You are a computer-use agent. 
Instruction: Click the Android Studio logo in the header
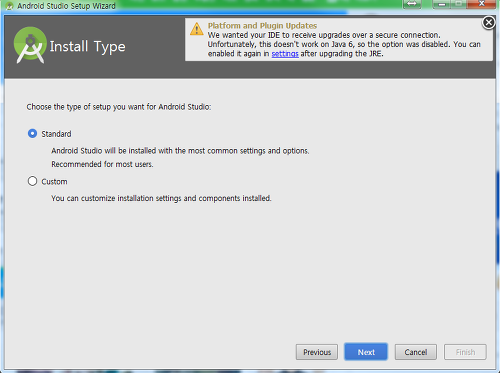tap(30, 45)
